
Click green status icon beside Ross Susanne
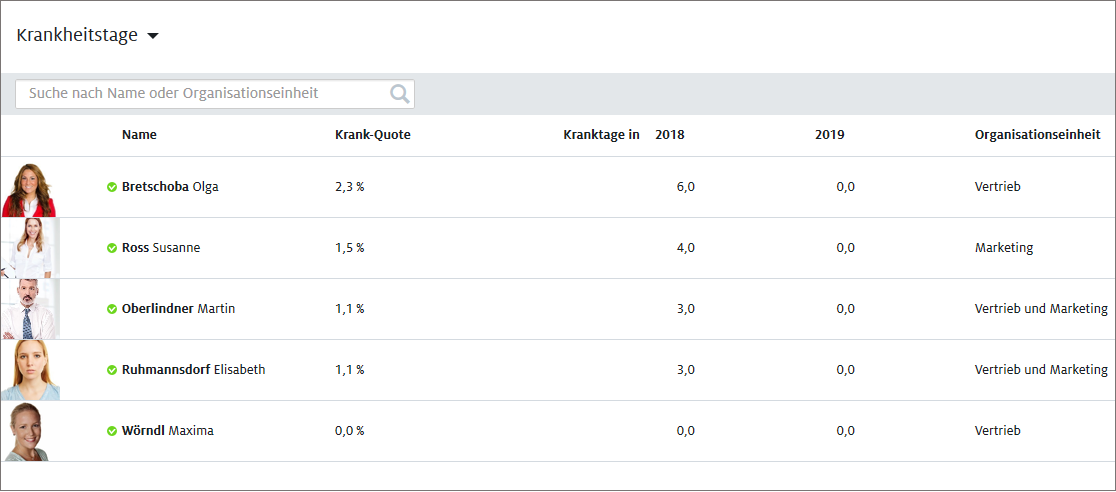112,248
